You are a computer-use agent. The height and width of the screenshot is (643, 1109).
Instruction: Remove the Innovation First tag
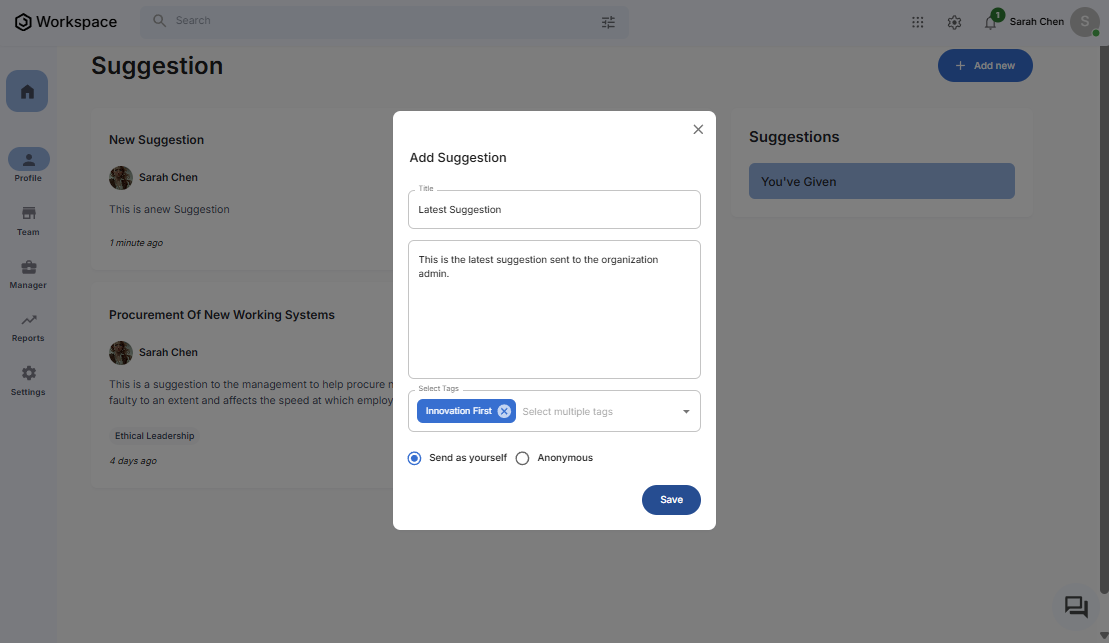tap(504, 411)
